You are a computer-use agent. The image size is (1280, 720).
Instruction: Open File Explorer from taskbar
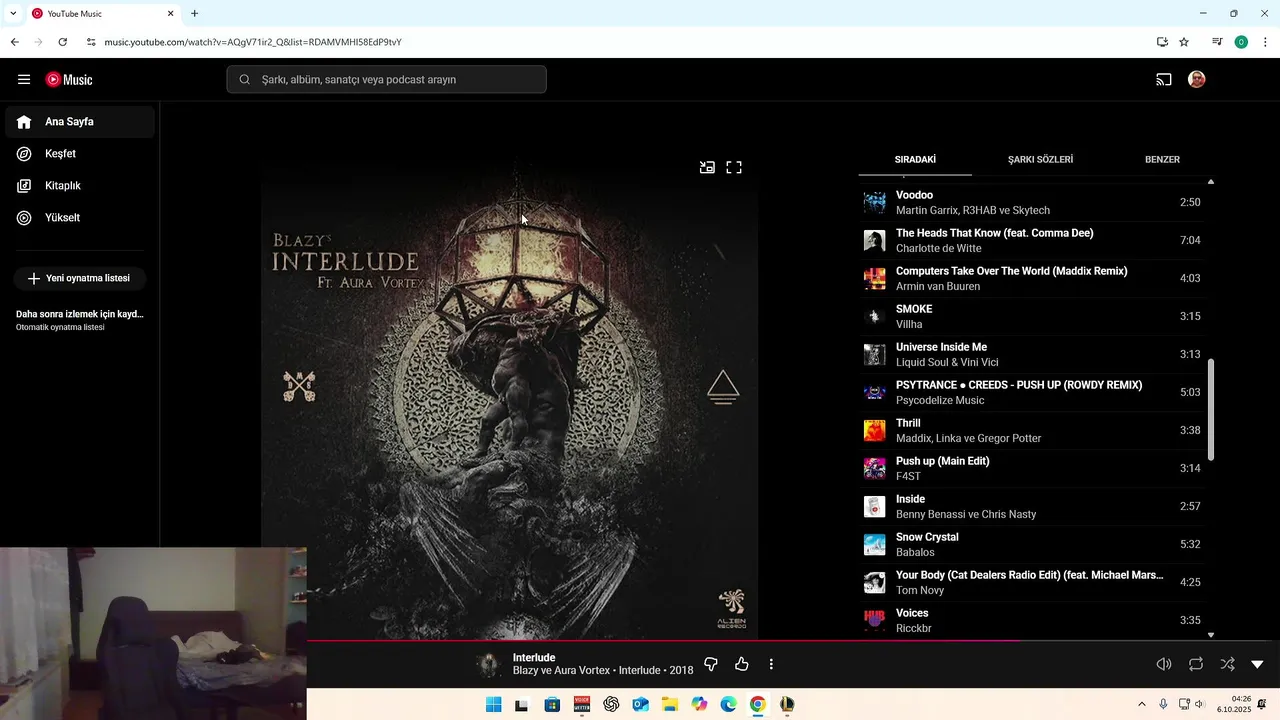pos(670,704)
